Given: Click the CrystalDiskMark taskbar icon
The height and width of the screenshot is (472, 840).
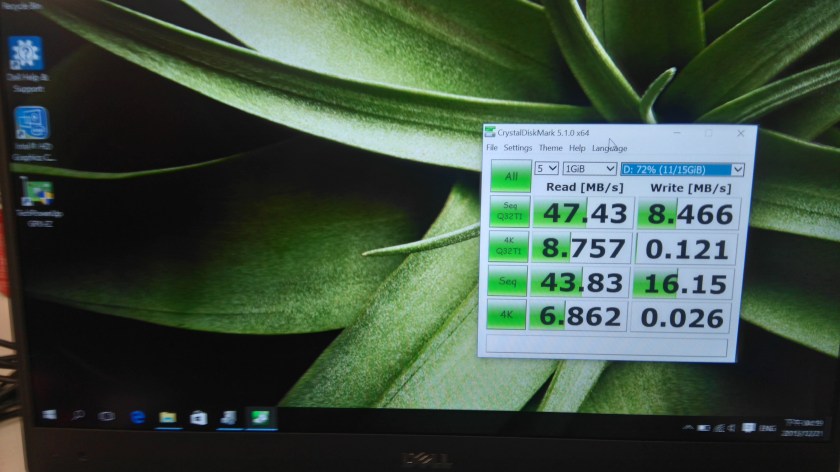Looking at the screenshot, I should [x=260, y=417].
